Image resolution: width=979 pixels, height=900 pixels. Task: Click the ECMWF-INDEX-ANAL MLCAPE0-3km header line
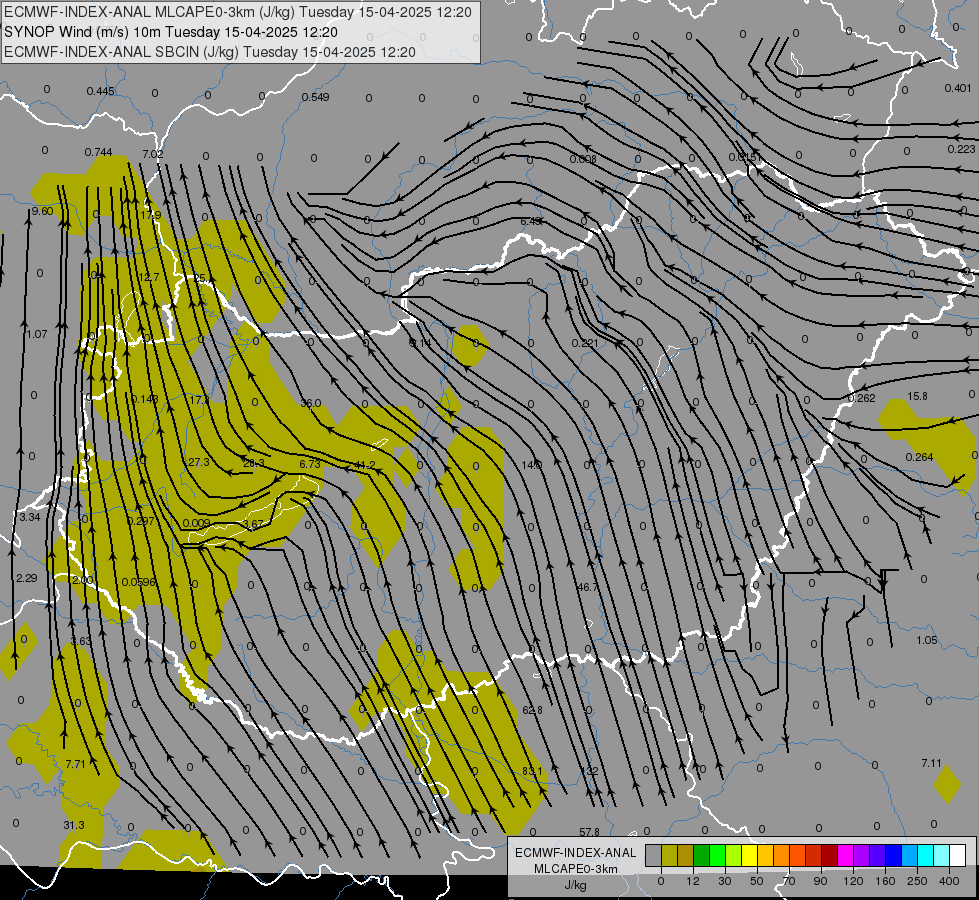click(237, 12)
